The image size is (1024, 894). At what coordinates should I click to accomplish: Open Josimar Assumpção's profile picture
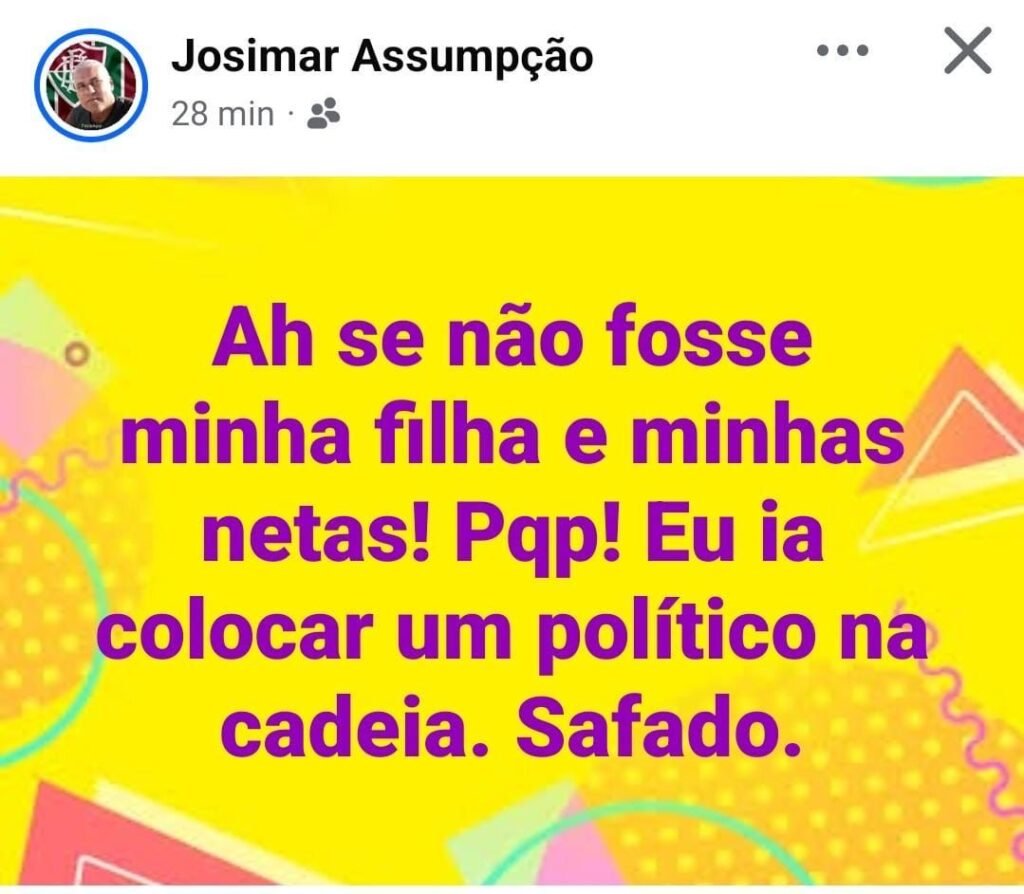(91, 85)
